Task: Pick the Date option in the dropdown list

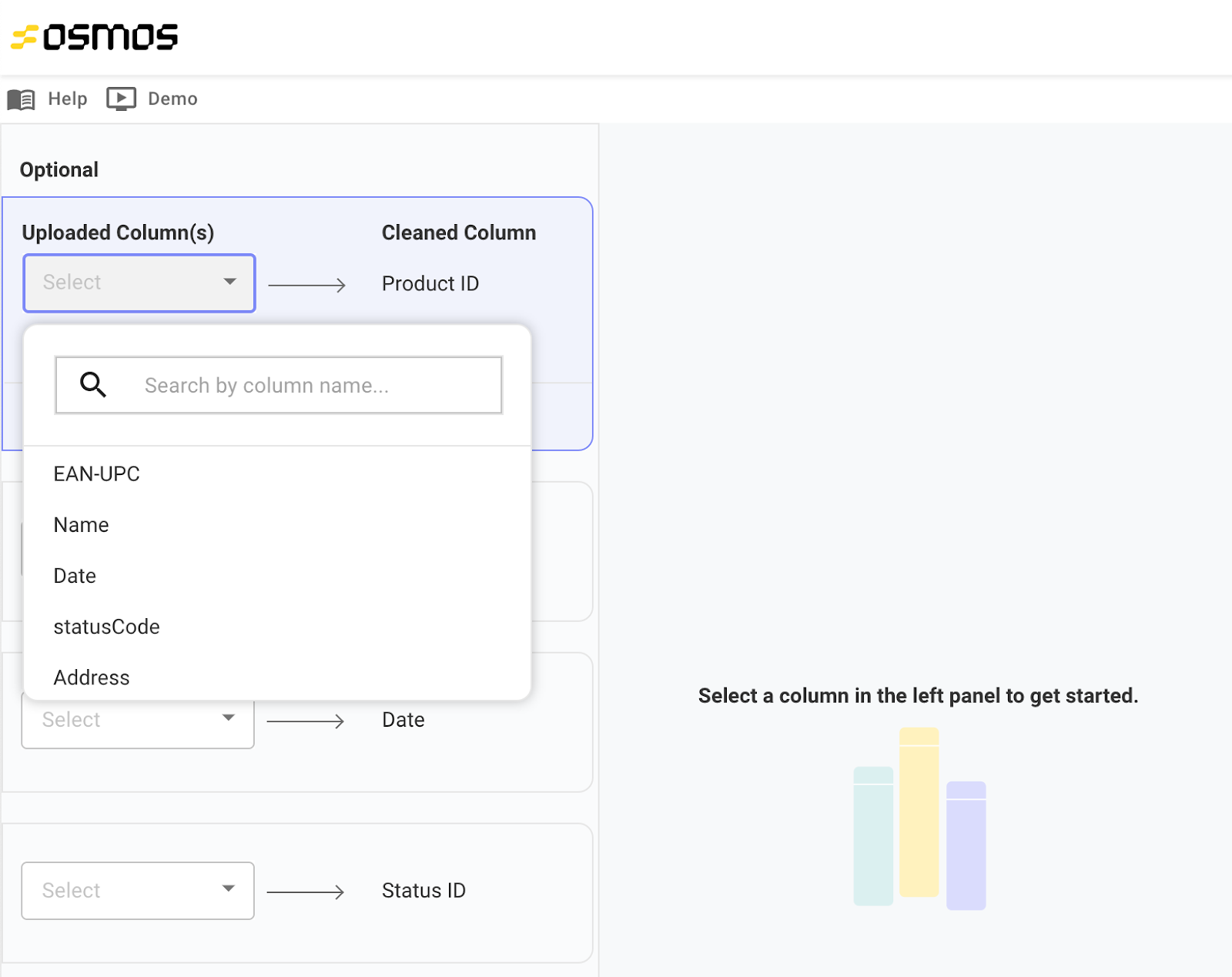Action: pyautogui.click(x=75, y=576)
